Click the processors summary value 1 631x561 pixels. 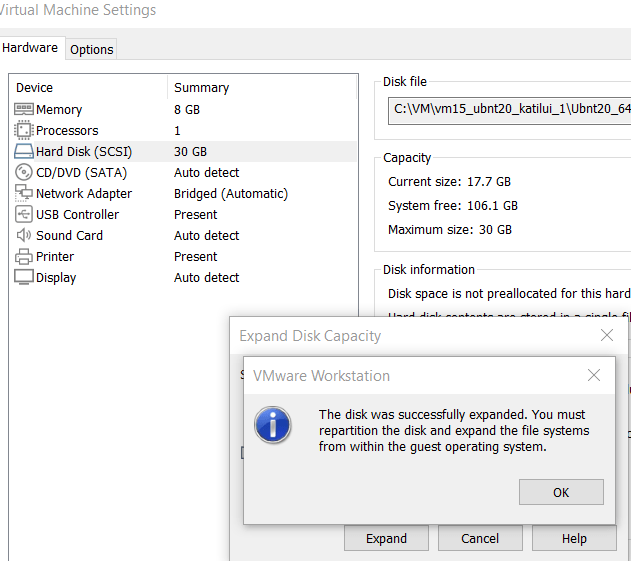[x=177, y=130]
